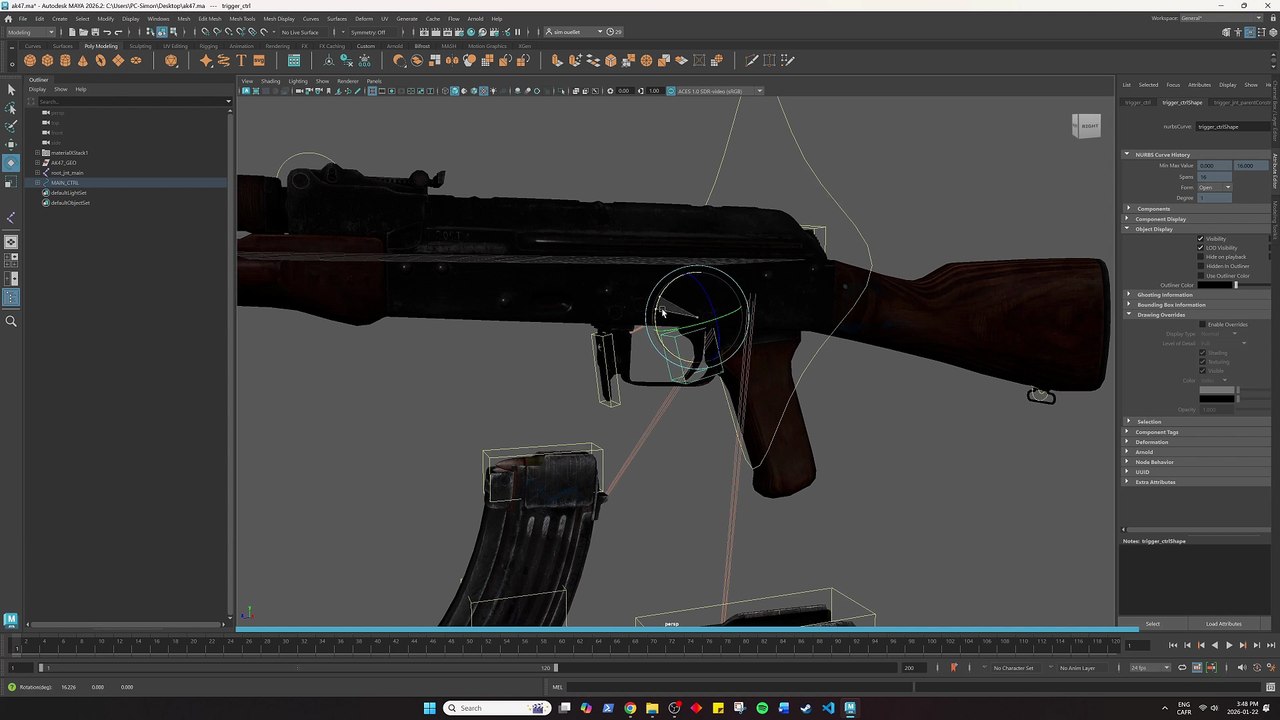Click the magnifier search icon in toolbox
This screenshot has height=720, width=1280.
11,321
